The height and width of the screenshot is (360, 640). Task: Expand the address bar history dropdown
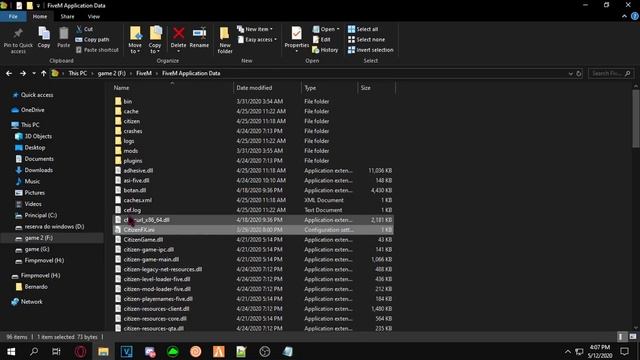(x=570, y=73)
